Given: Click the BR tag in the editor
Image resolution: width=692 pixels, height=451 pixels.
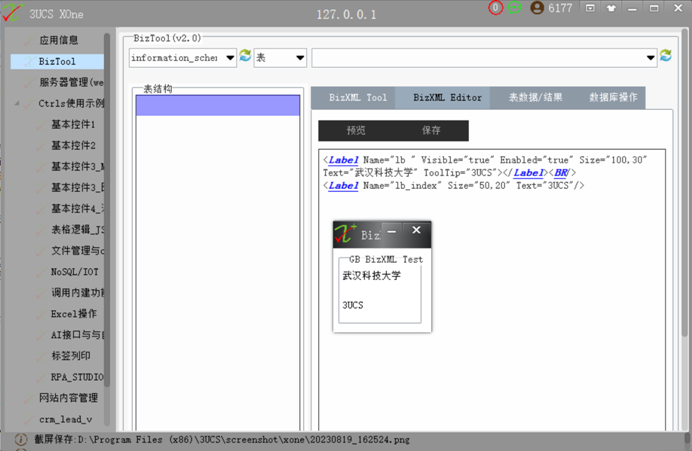Looking at the screenshot, I should coord(560,173).
